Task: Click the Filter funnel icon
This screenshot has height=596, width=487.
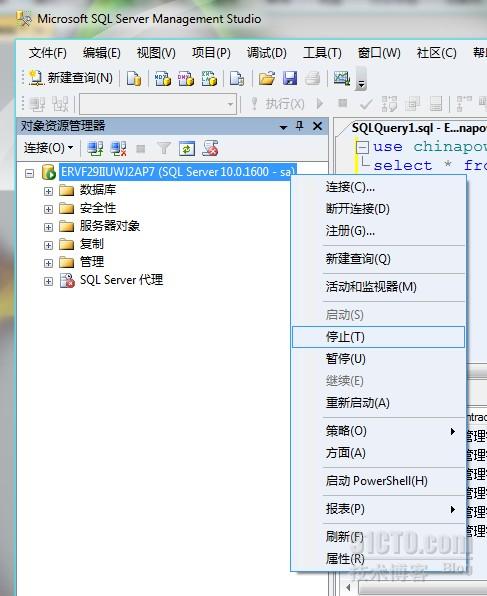Action: [164, 148]
